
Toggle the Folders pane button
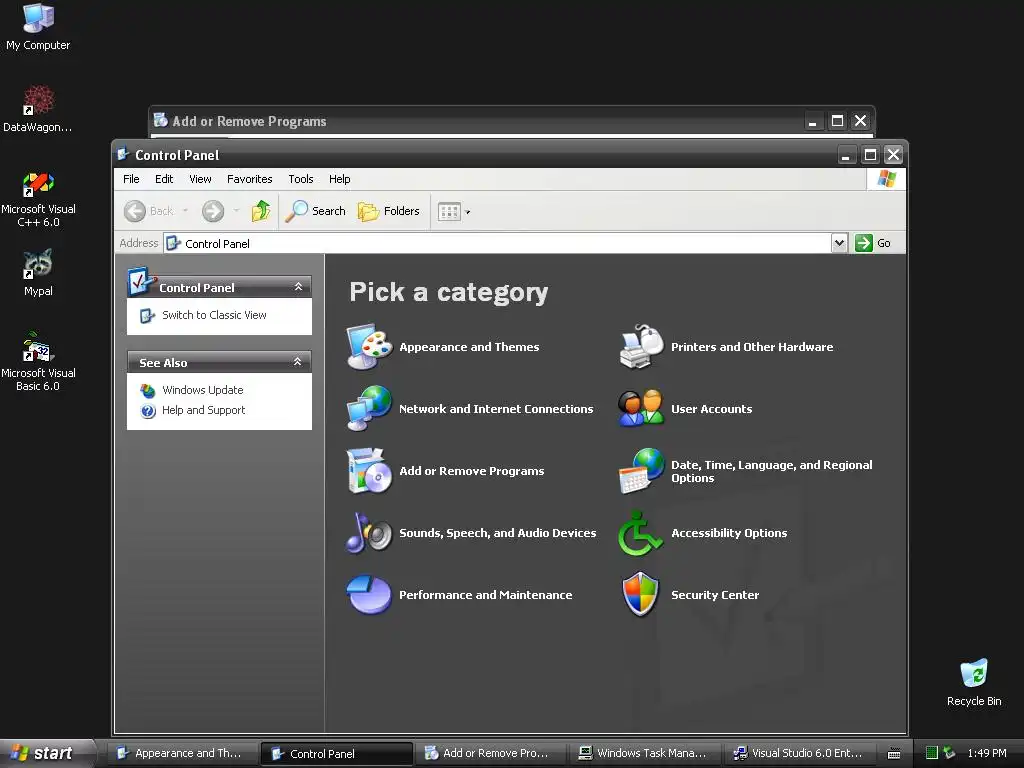(389, 211)
